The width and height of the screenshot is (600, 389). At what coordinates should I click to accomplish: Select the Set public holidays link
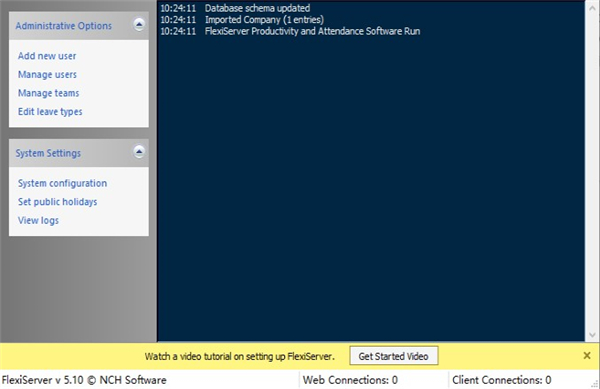[57, 202]
